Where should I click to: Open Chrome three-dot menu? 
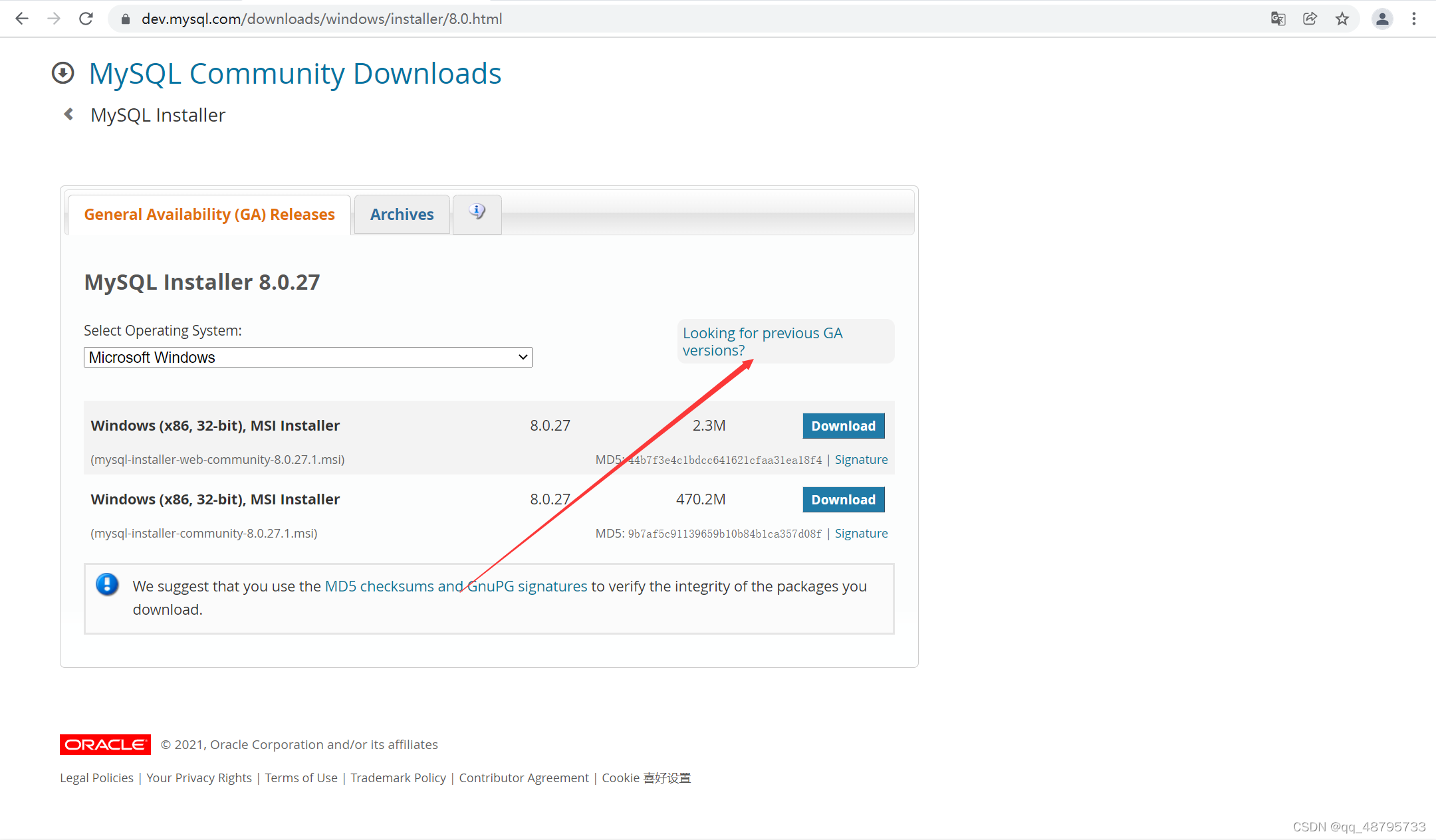1414,19
